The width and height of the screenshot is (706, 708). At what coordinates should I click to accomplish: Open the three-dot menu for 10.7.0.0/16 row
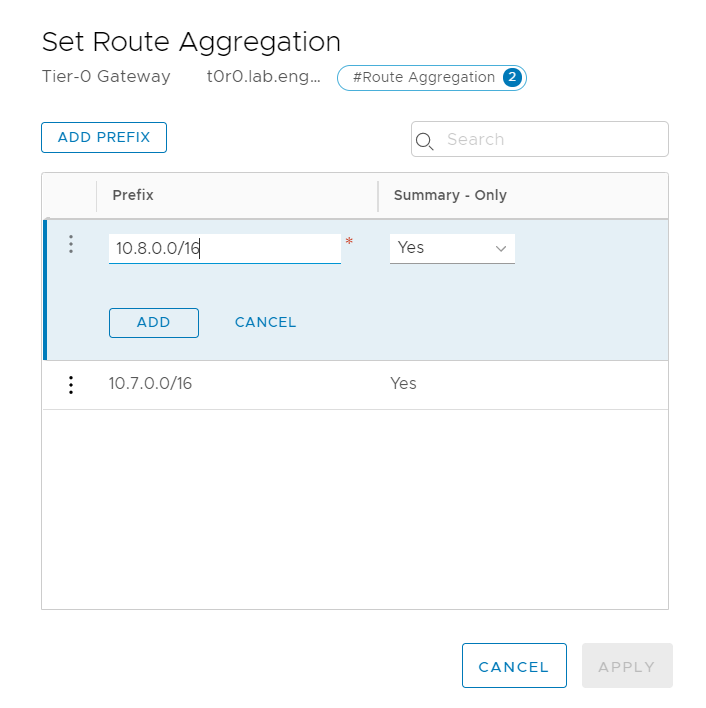pos(71,385)
